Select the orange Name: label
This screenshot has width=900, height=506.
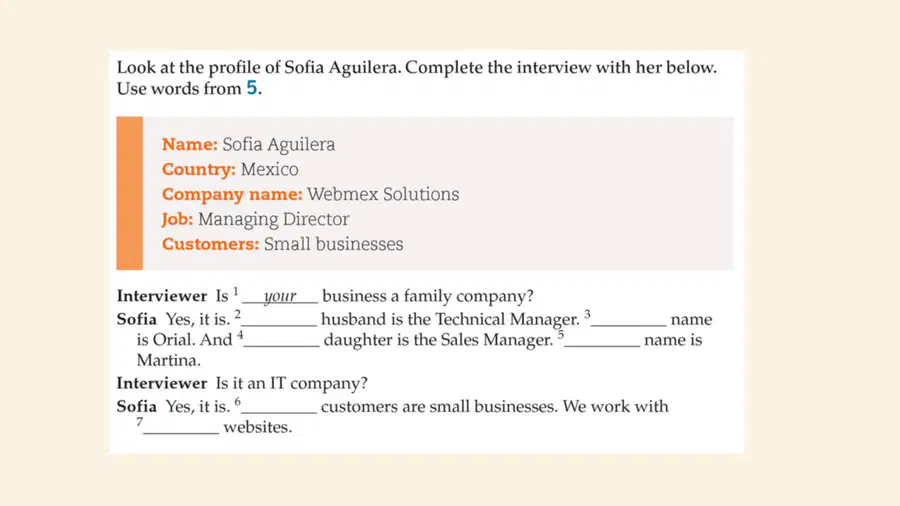coord(189,144)
